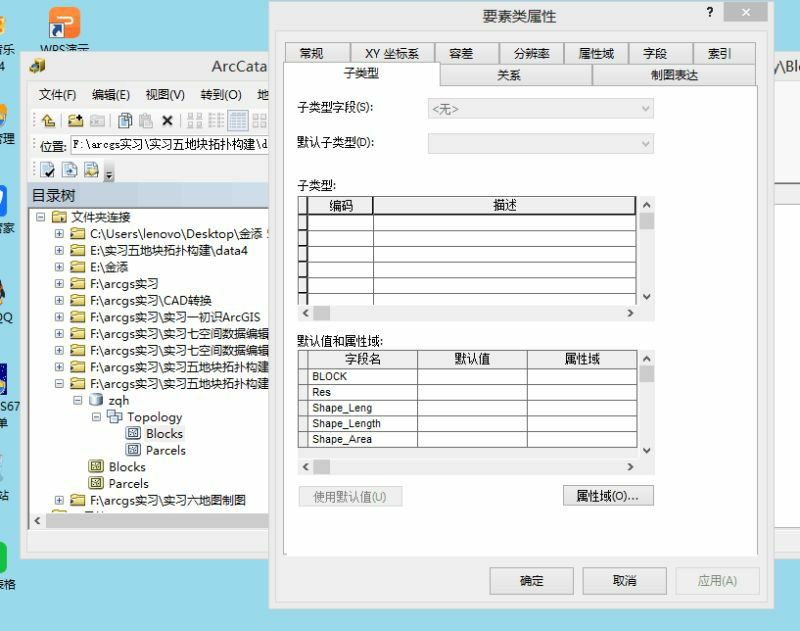This screenshot has width=800, height=631.
Task: Open 默认子类型 dropdown
Action: [540, 143]
